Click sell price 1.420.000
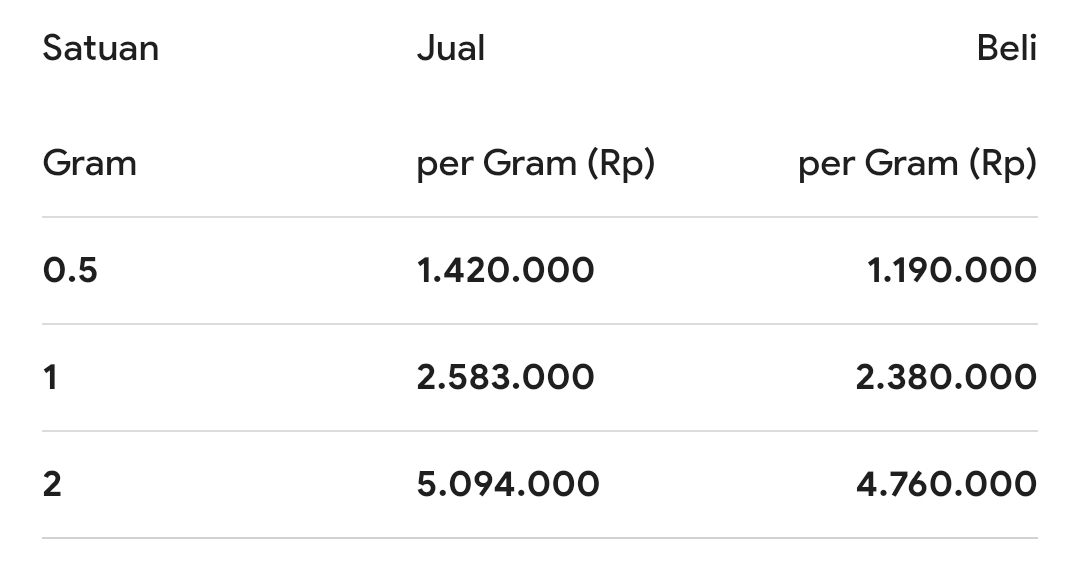This screenshot has height=561, width=1080. tap(506, 269)
